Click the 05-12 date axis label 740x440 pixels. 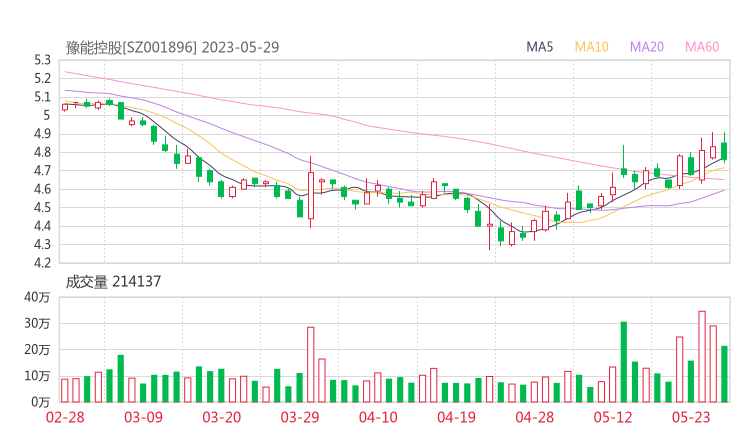coord(613,417)
